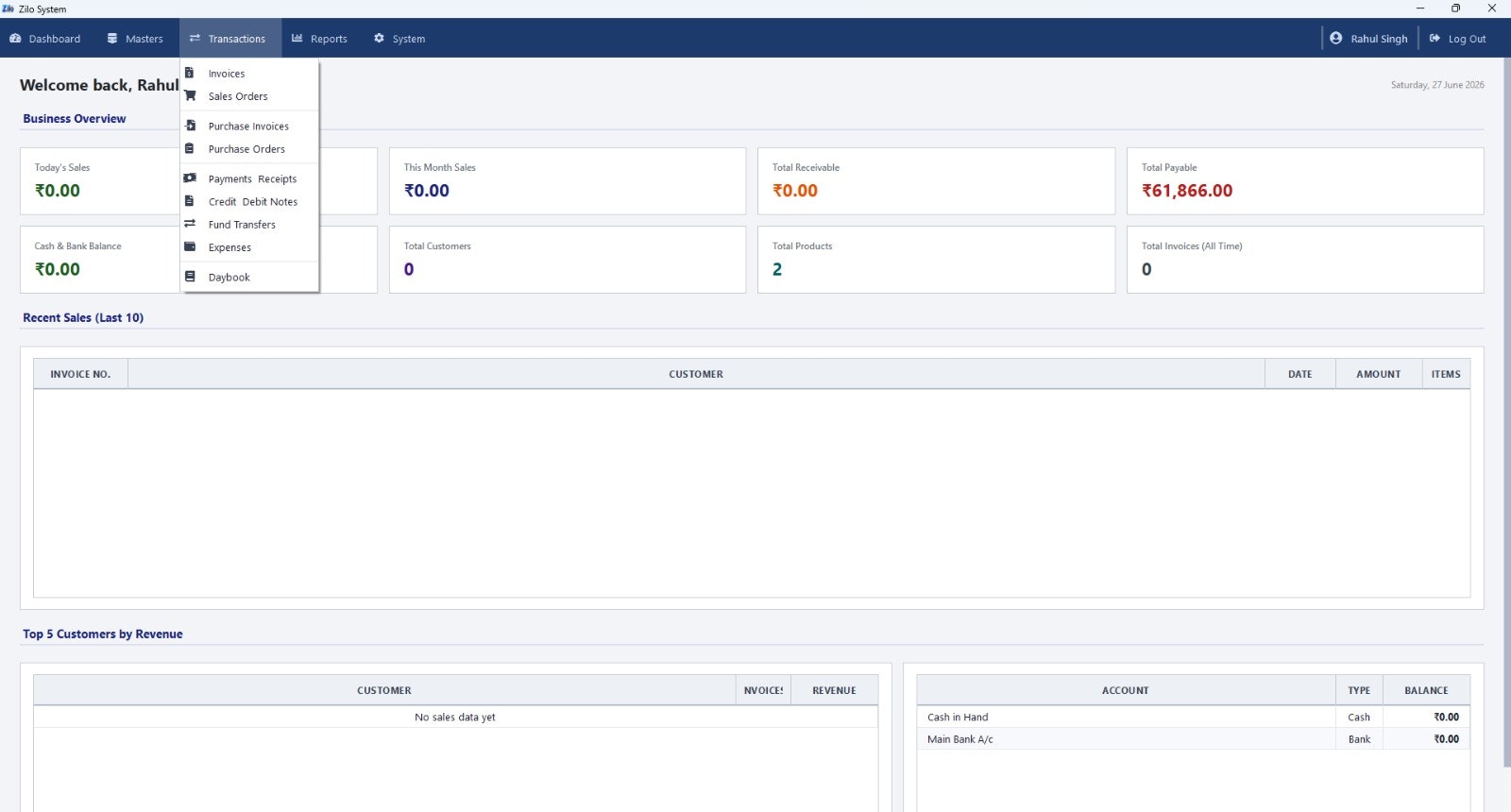The image size is (1511, 812).
Task: Open Invoices from Transactions menu
Action: 249,73
